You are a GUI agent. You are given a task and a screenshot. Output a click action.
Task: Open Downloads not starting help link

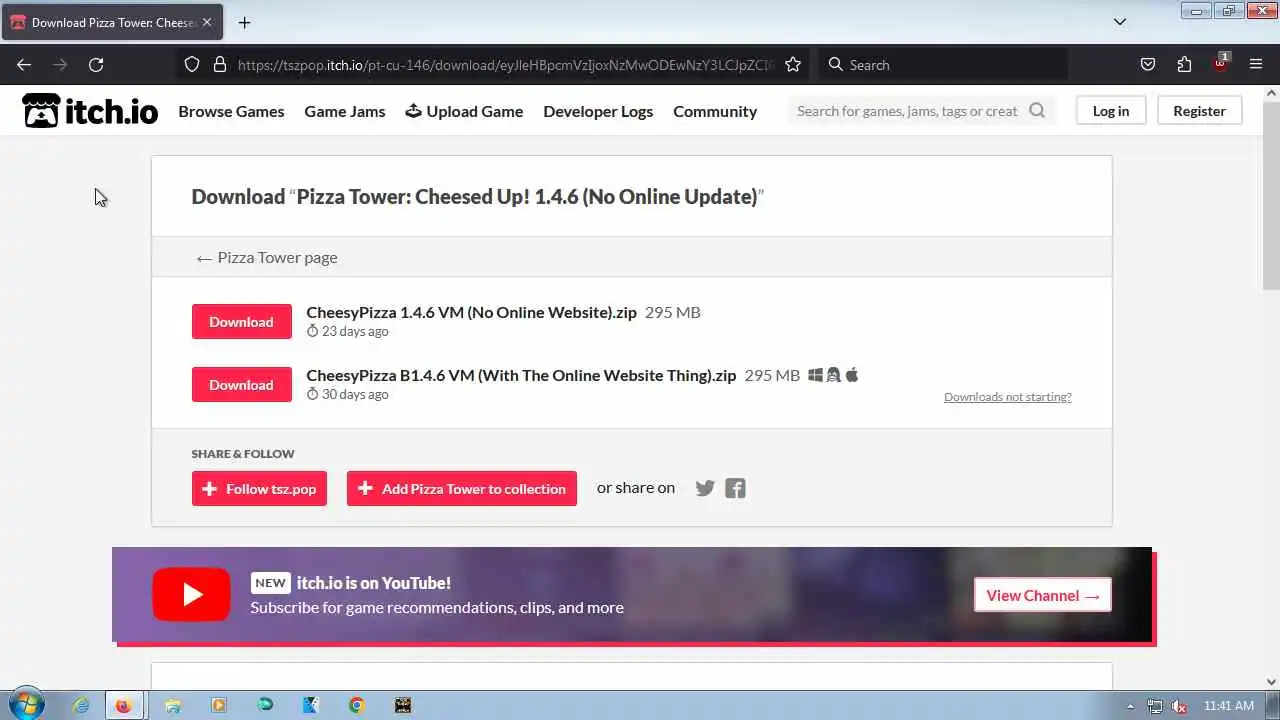1008,397
